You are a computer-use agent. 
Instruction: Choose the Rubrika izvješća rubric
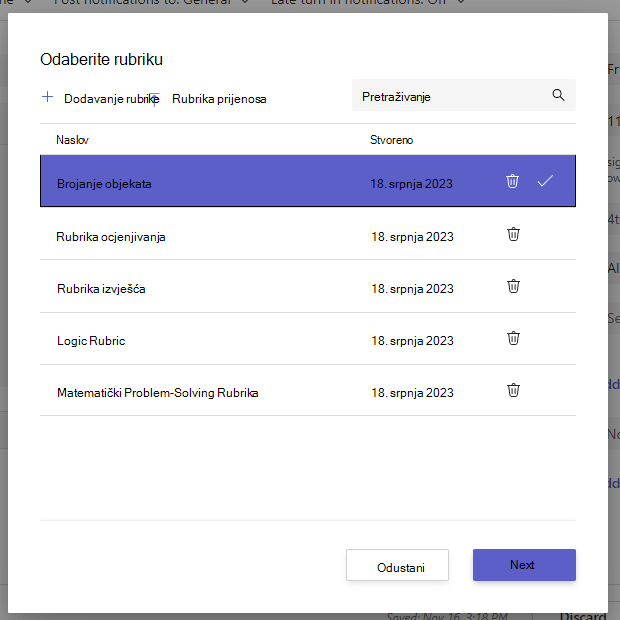point(308,286)
